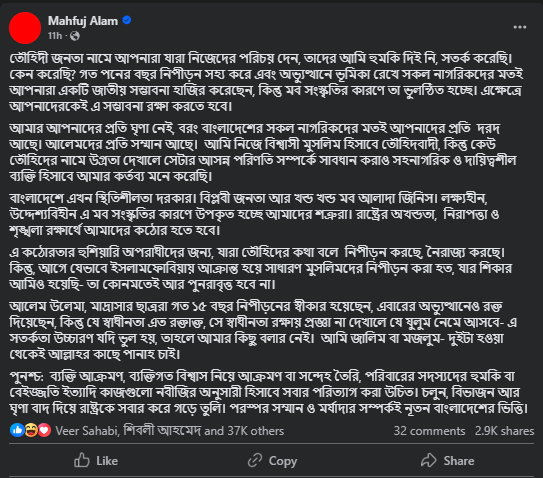Click the Copy button label
The image size is (543, 478).
coord(283,461)
